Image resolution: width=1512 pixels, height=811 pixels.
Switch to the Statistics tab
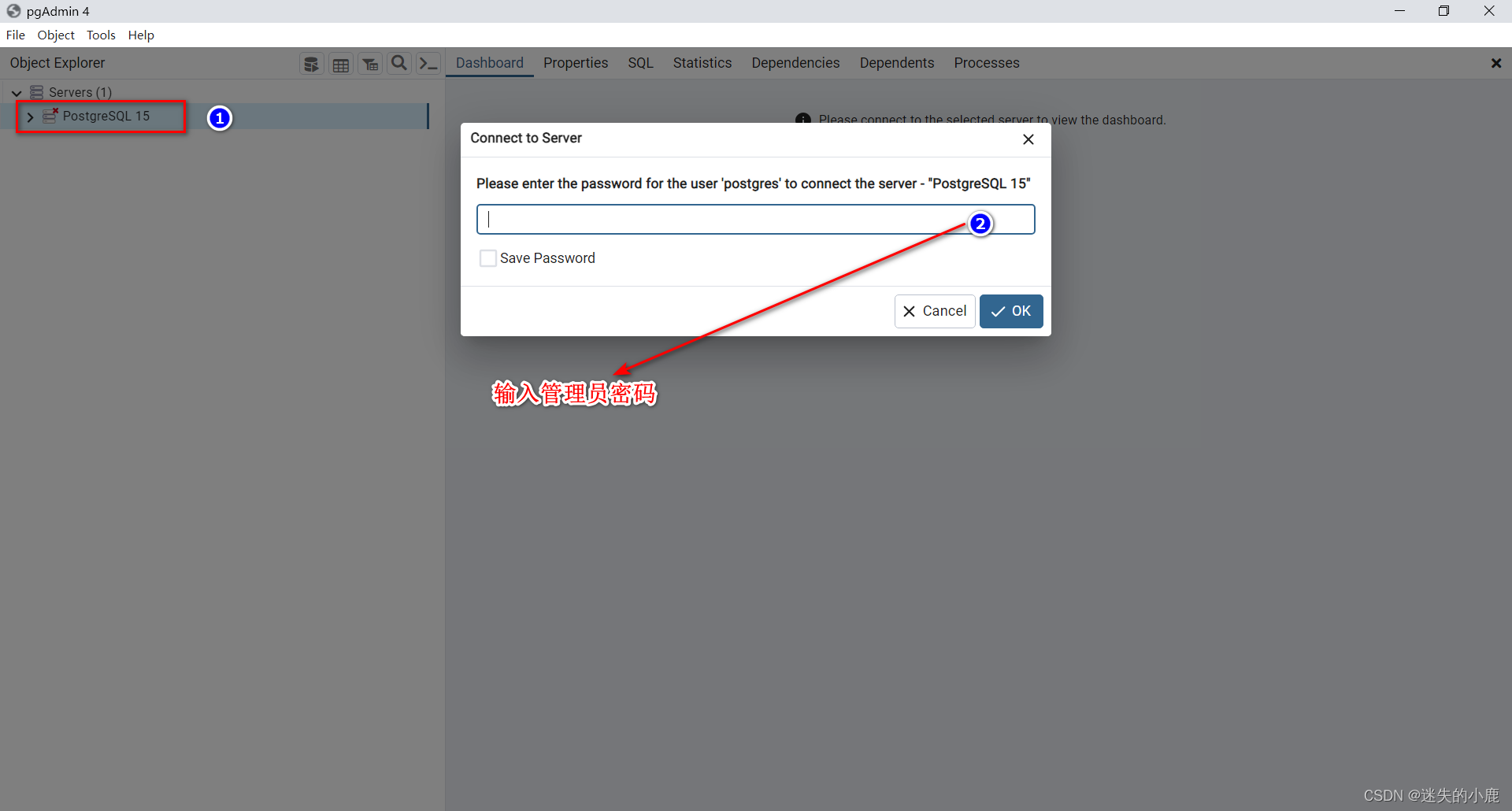pos(702,63)
